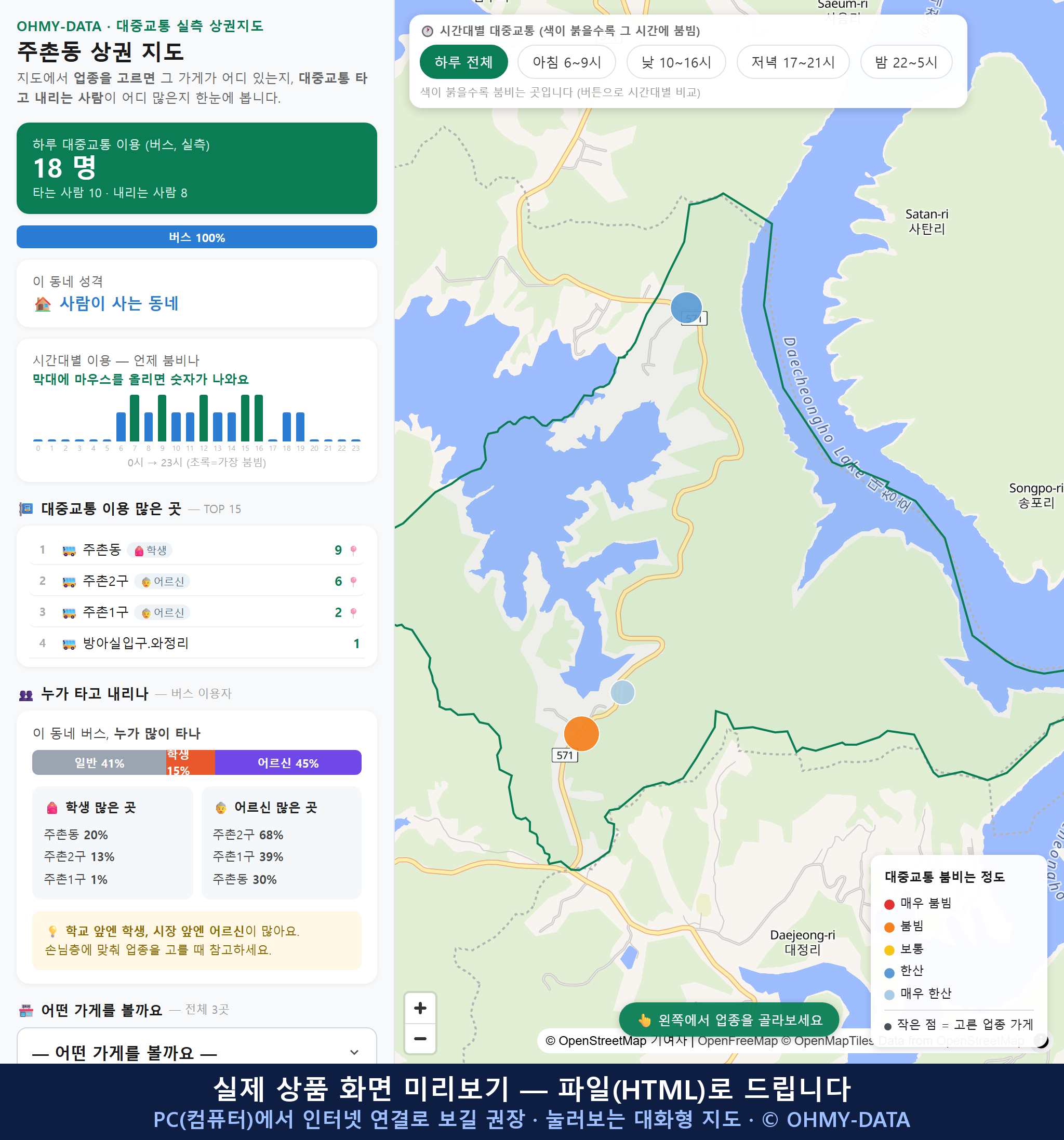The width and height of the screenshot is (1064, 1140).
Task: Click the 버스 100% blue bar
Action: pyautogui.click(x=197, y=237)
